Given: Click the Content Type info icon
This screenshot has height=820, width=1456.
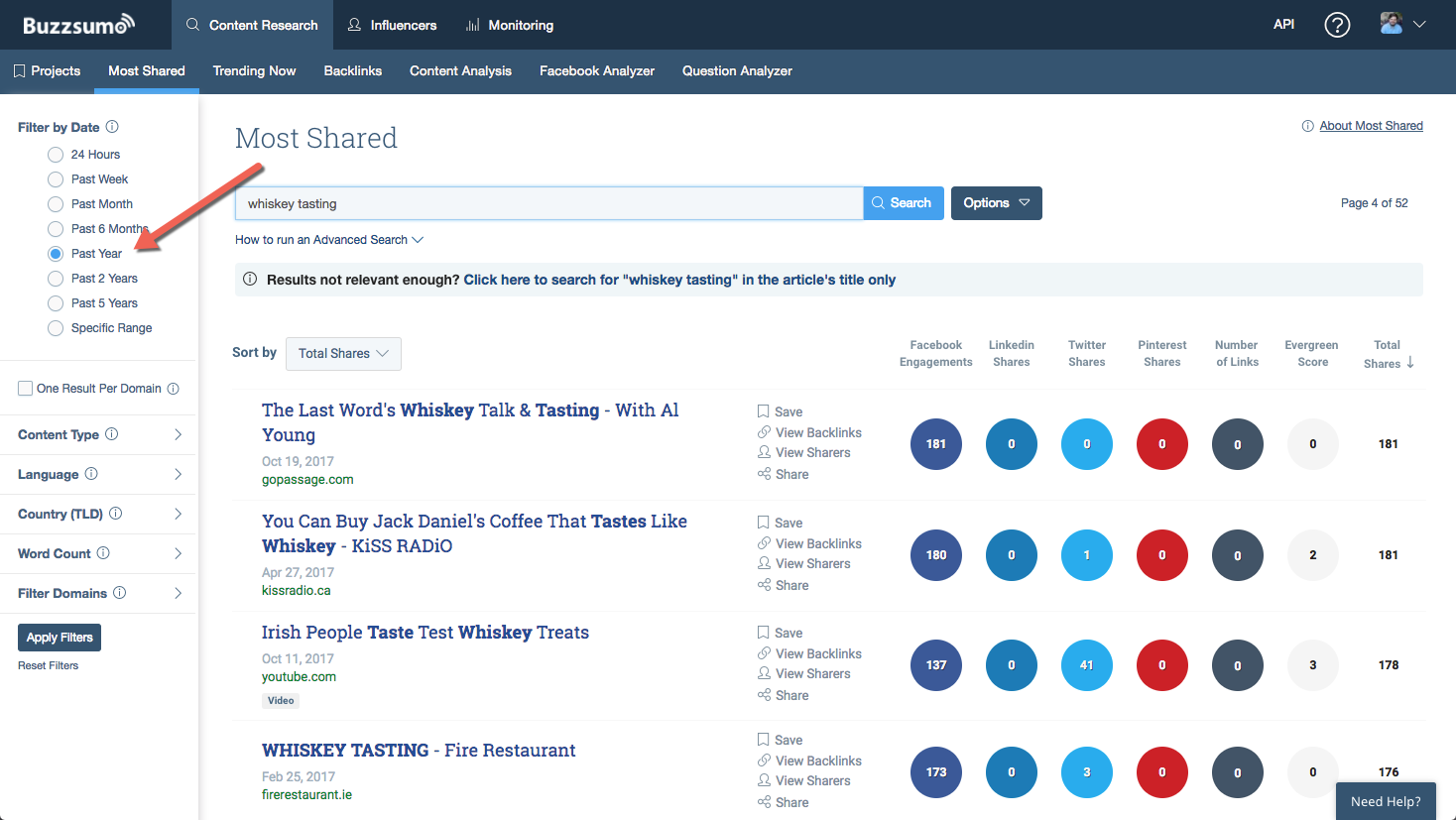Looking at the screenshot, I should pyautogui.click(x=112, y=434).
